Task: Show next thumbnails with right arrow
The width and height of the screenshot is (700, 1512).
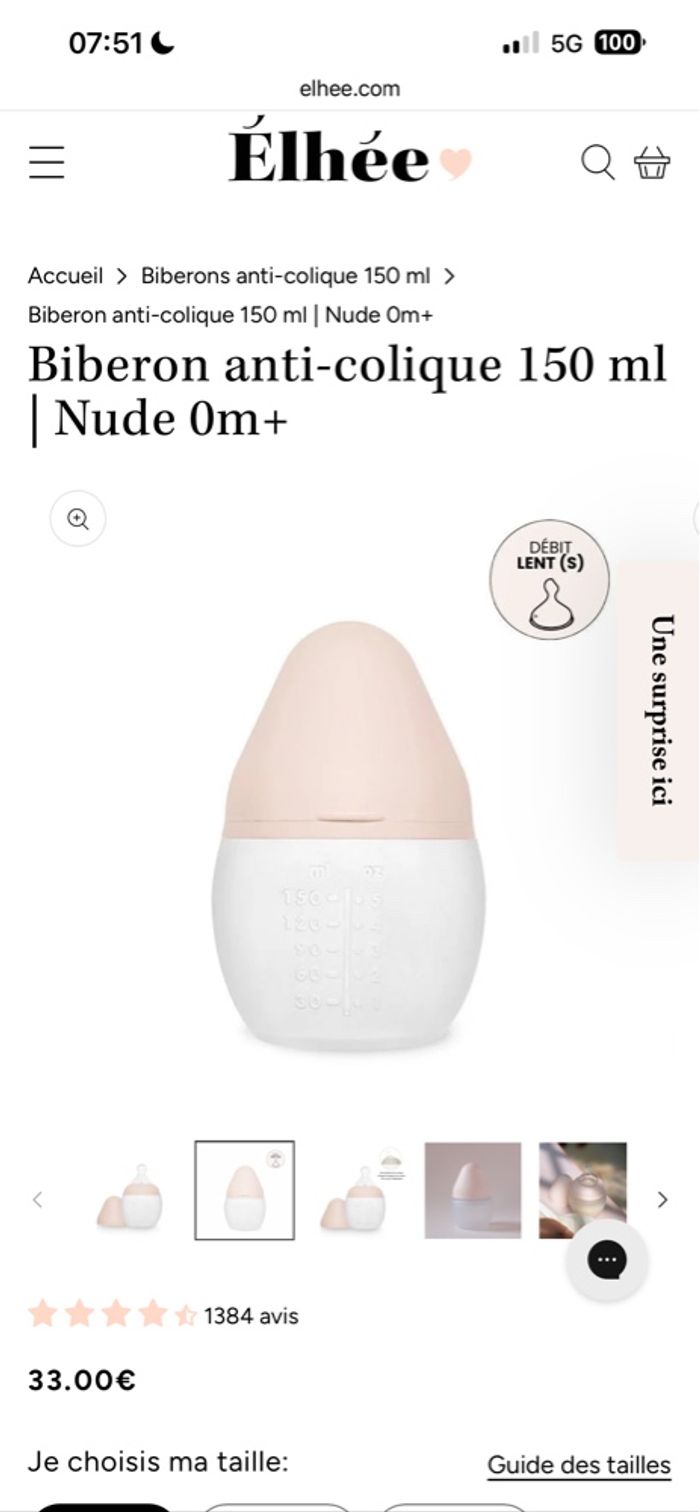Action: (662, 1199)
